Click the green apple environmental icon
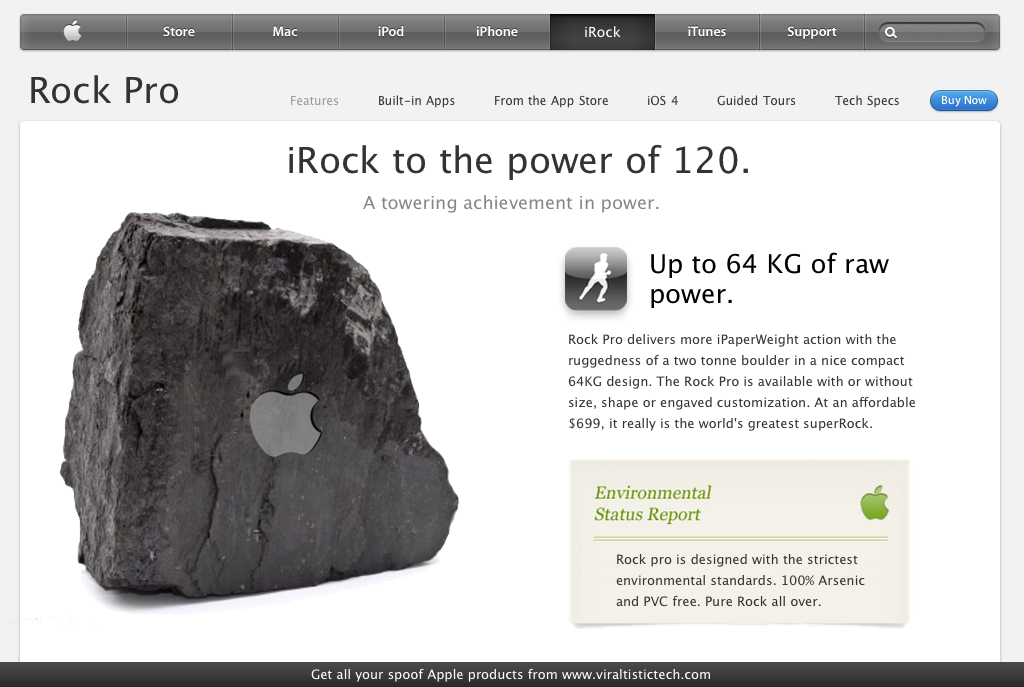Image resolution: width=1024 pixels, height=687 pixels. (874, 503)
